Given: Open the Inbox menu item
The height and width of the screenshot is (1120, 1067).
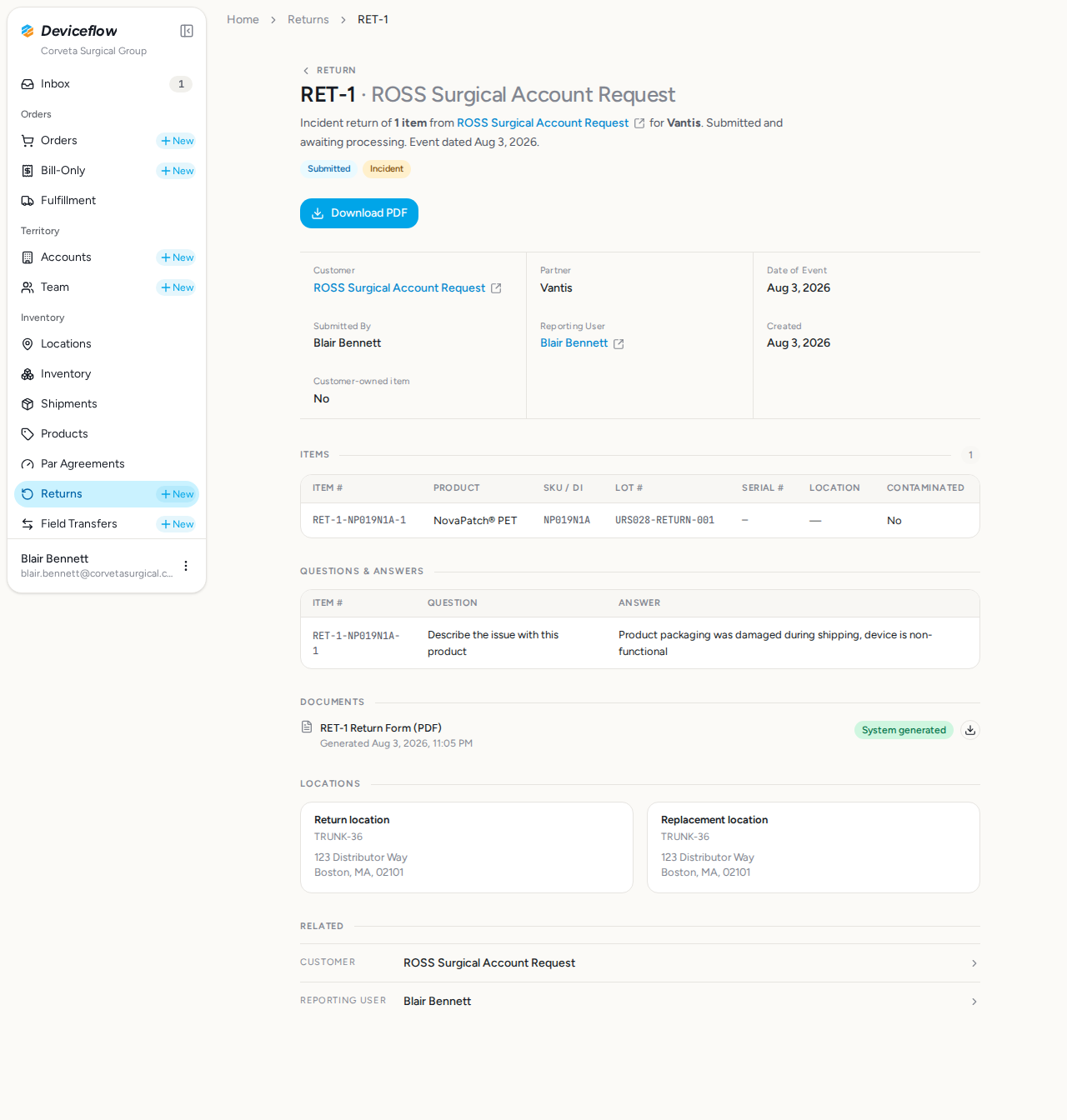Looking at the screenshot, I should coord(107,84).
